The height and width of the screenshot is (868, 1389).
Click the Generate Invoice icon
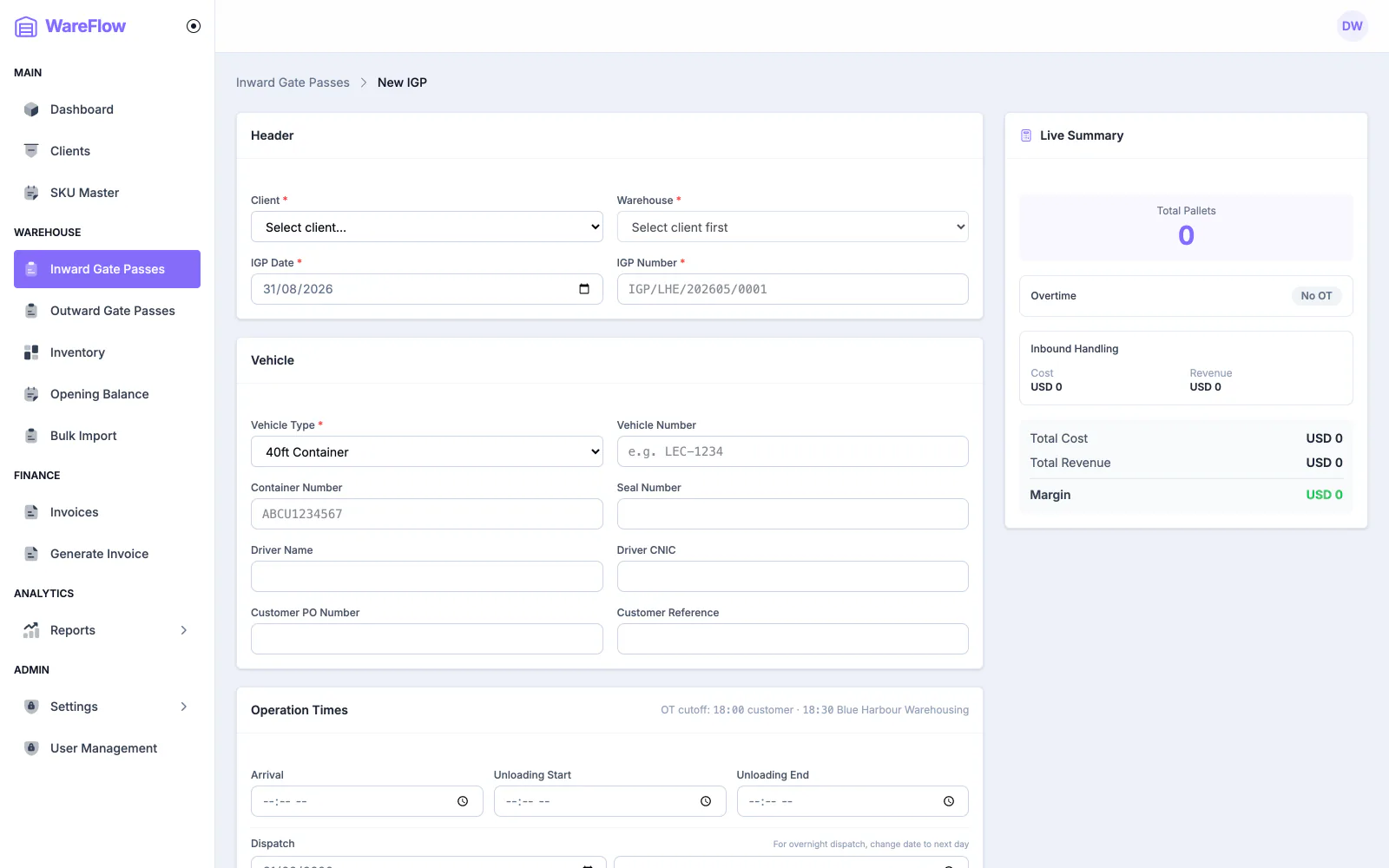(x=31, y=554)
